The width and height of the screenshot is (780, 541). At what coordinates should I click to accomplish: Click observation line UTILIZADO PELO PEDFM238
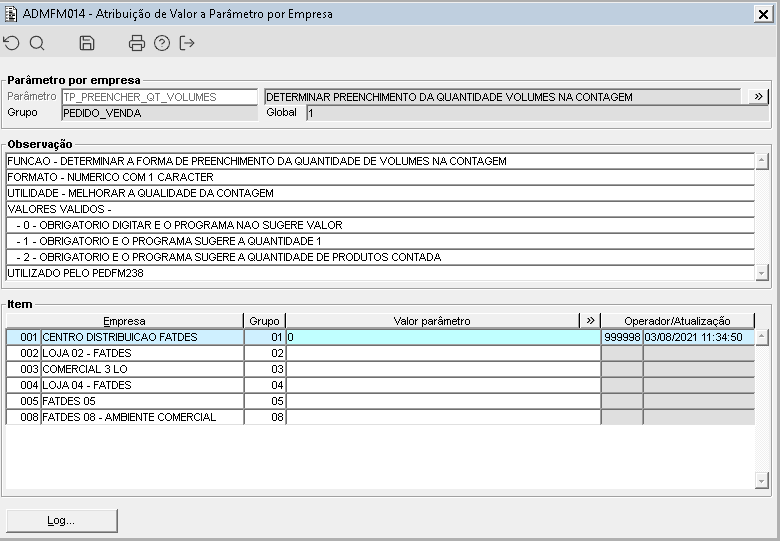click(x=381, y=273)
